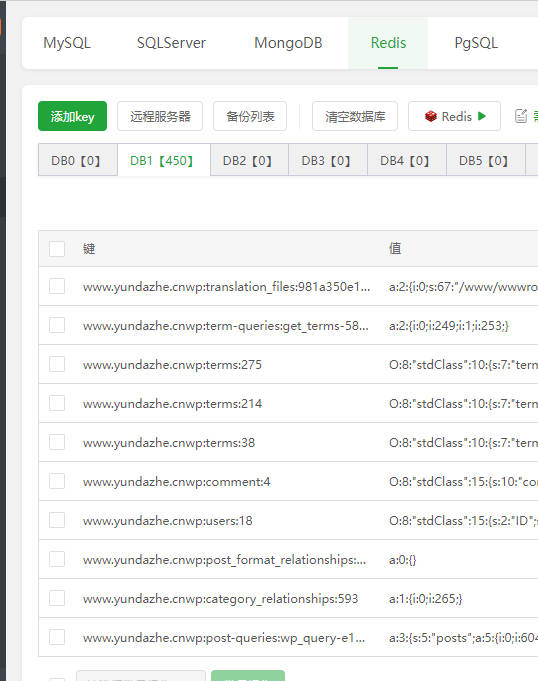The image size is (538, 681).
Task: Select the DB1 [450] database tab
Action: (x=164, y=160)
